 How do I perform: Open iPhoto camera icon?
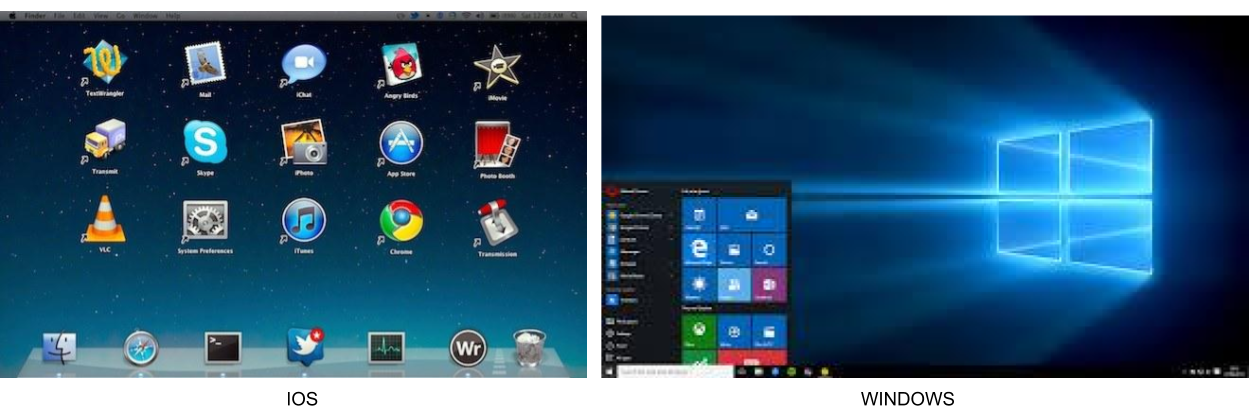tap(304, 142)
